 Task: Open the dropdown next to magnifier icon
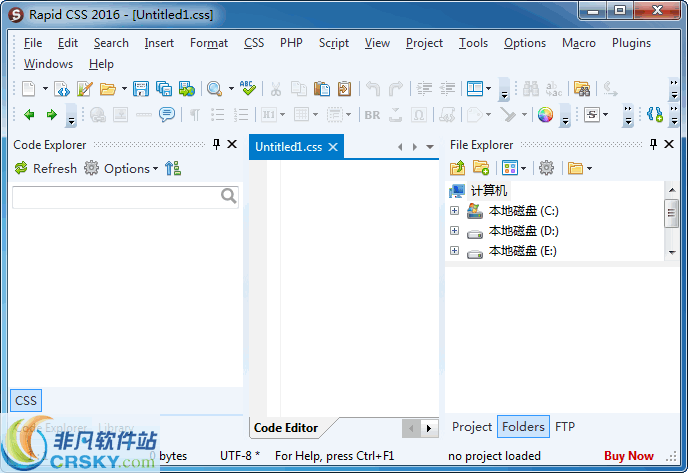pos(231,89)
